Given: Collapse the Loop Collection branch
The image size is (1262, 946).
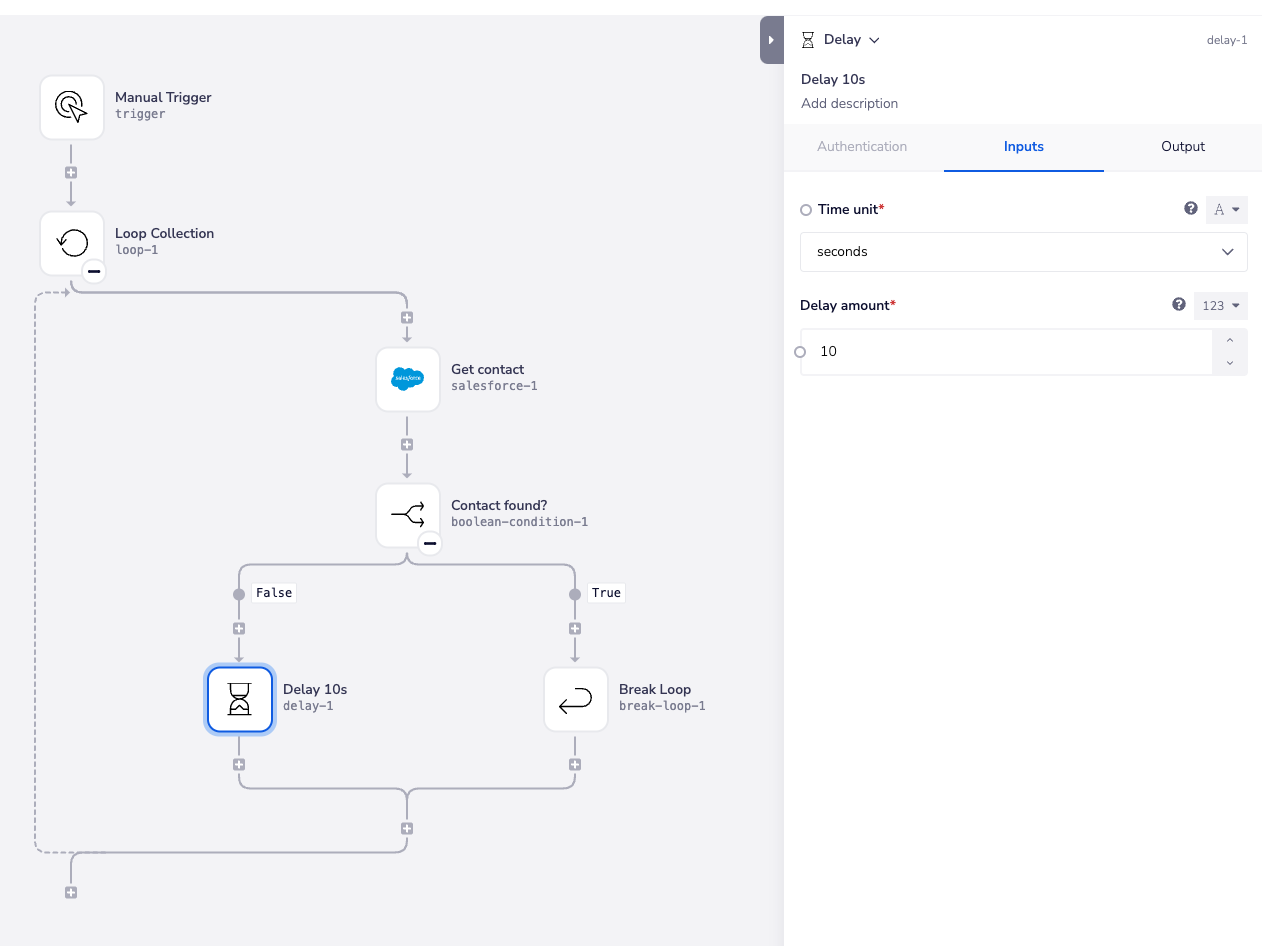Looking at the screenshot, I should [x=94, y=271].
